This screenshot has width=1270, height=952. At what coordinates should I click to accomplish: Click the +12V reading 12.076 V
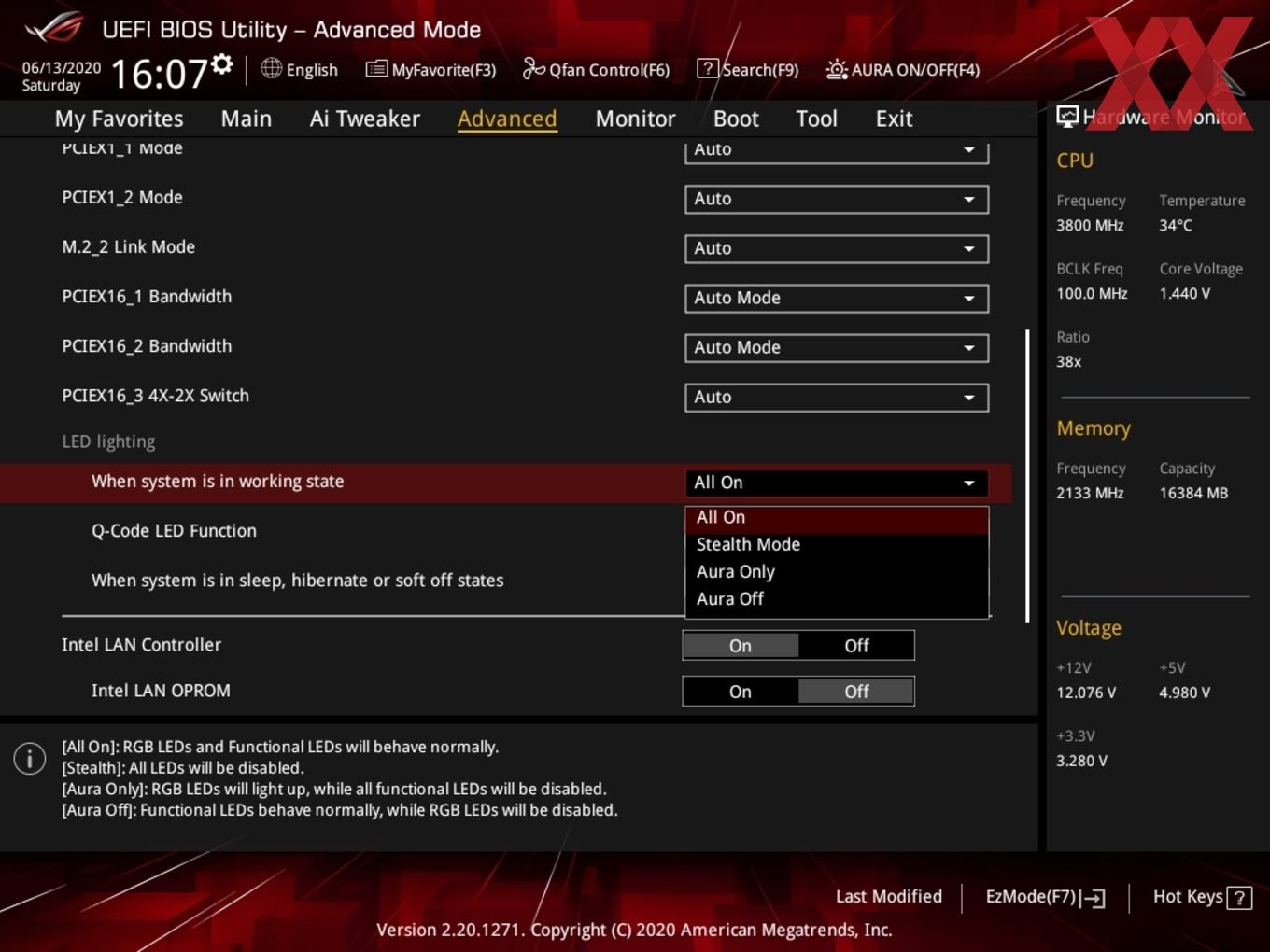(x=1086, y=693)
